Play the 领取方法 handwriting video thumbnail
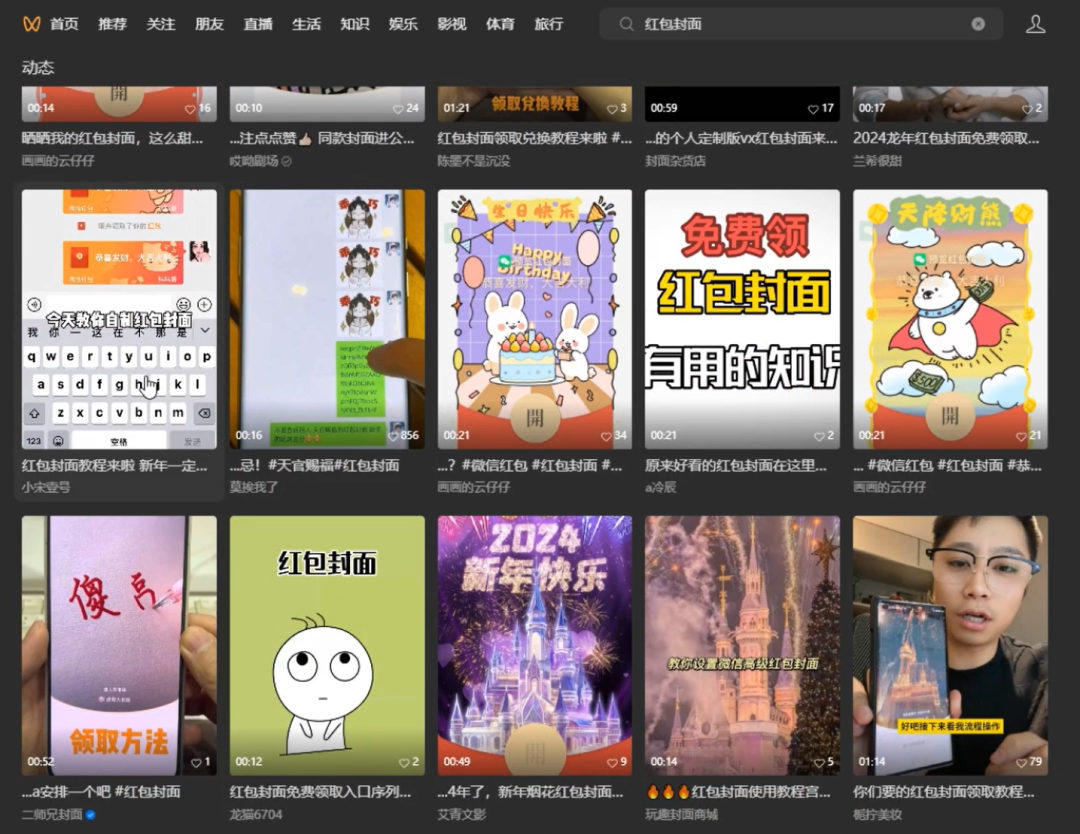 [119, 646]
